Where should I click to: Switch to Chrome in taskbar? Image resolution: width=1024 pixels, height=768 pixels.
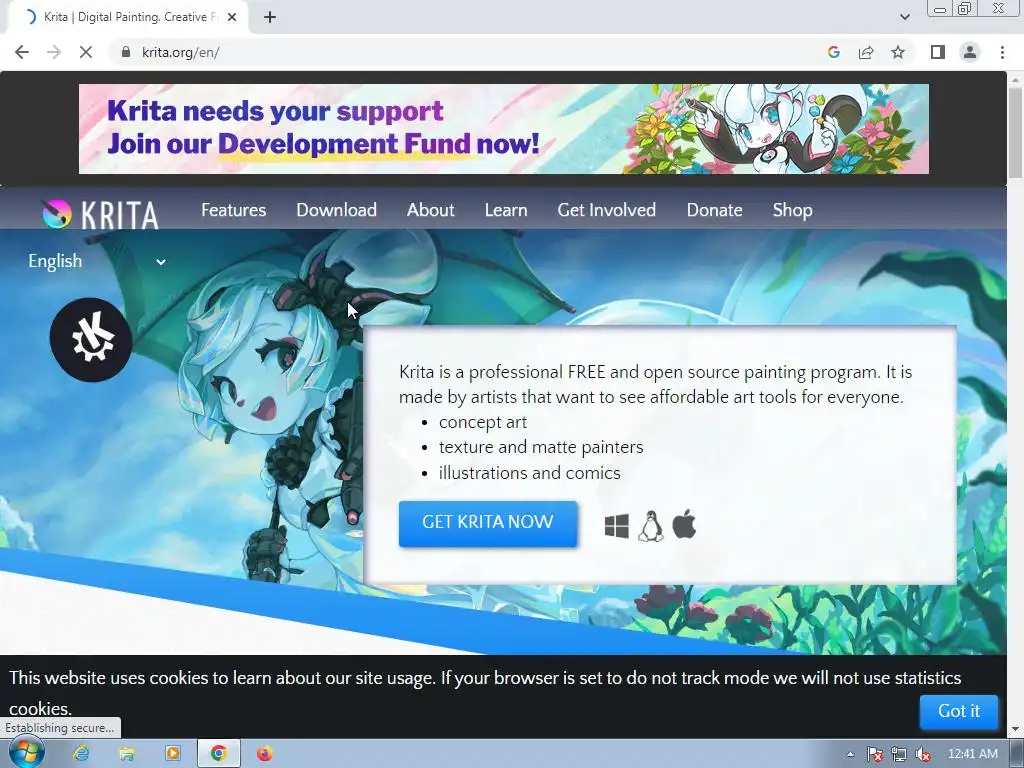[218, 754]
